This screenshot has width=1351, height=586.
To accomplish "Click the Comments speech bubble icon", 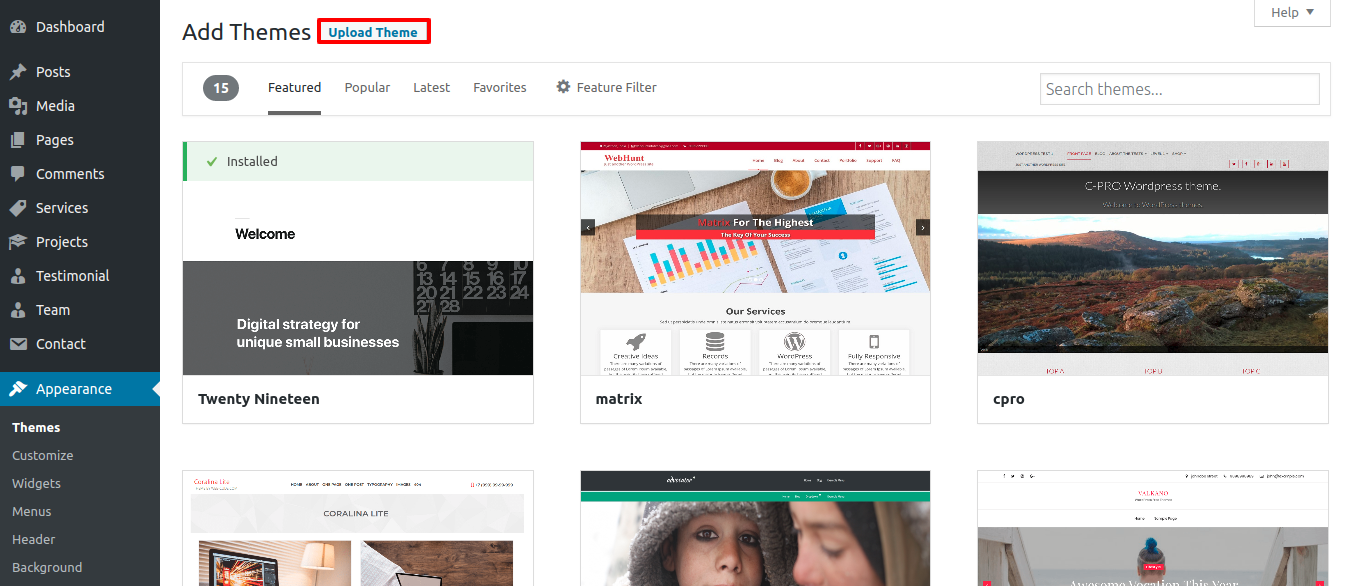I will 18,174.
